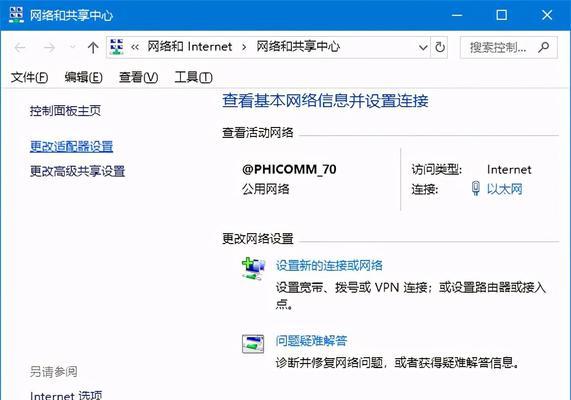
Task: Open 更改高级共享设置 link
Action: pos(77,171)
